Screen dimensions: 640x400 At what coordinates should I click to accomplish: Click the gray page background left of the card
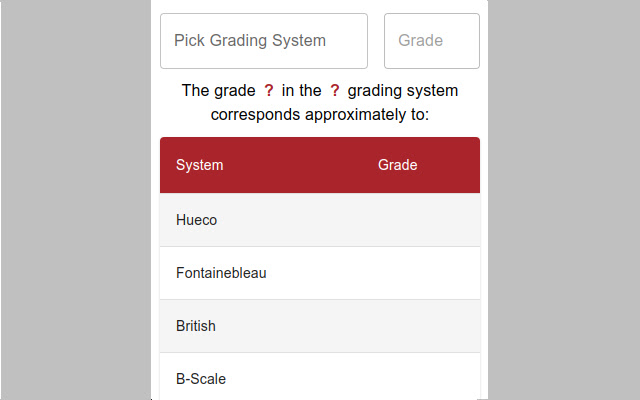75,200
